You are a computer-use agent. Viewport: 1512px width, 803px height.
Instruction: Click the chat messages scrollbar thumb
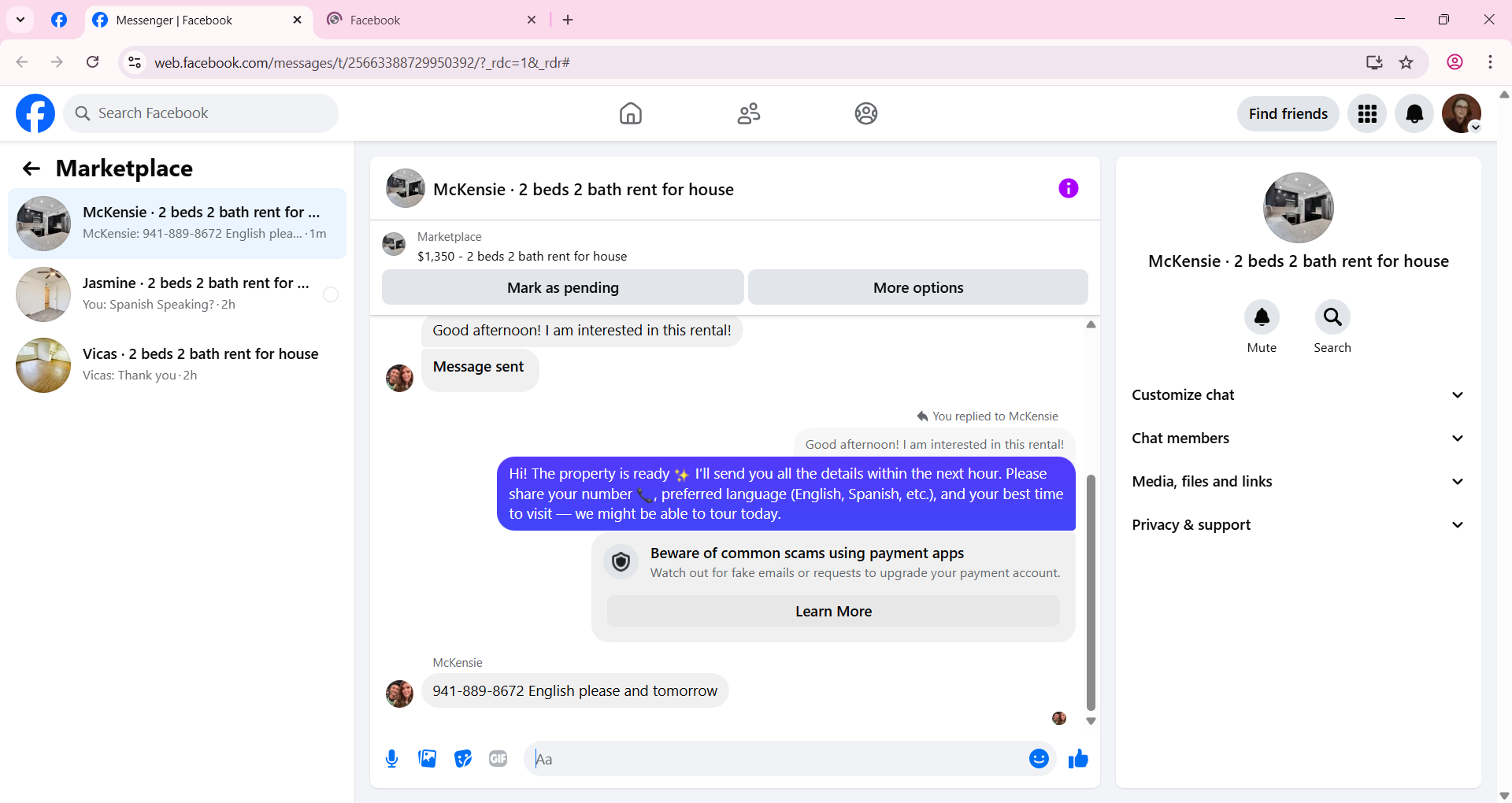coord(1091,592)
